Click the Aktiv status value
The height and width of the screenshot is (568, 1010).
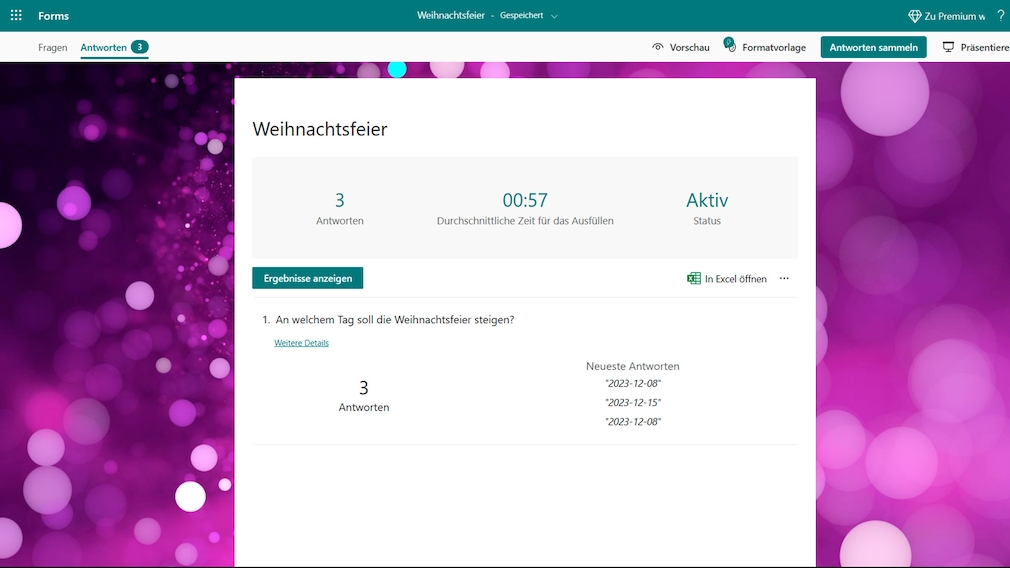pyautogui.click(x=707, y=200)
